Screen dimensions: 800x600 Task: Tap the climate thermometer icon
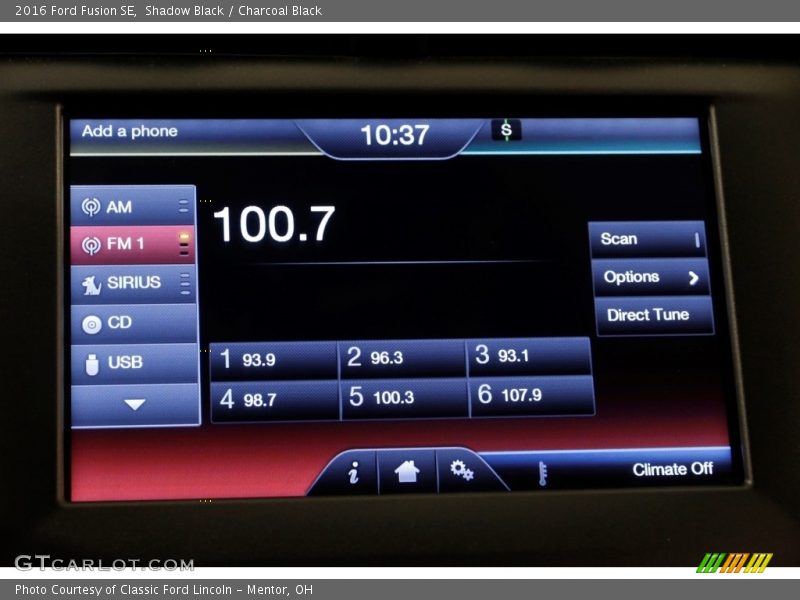(542, 473)
